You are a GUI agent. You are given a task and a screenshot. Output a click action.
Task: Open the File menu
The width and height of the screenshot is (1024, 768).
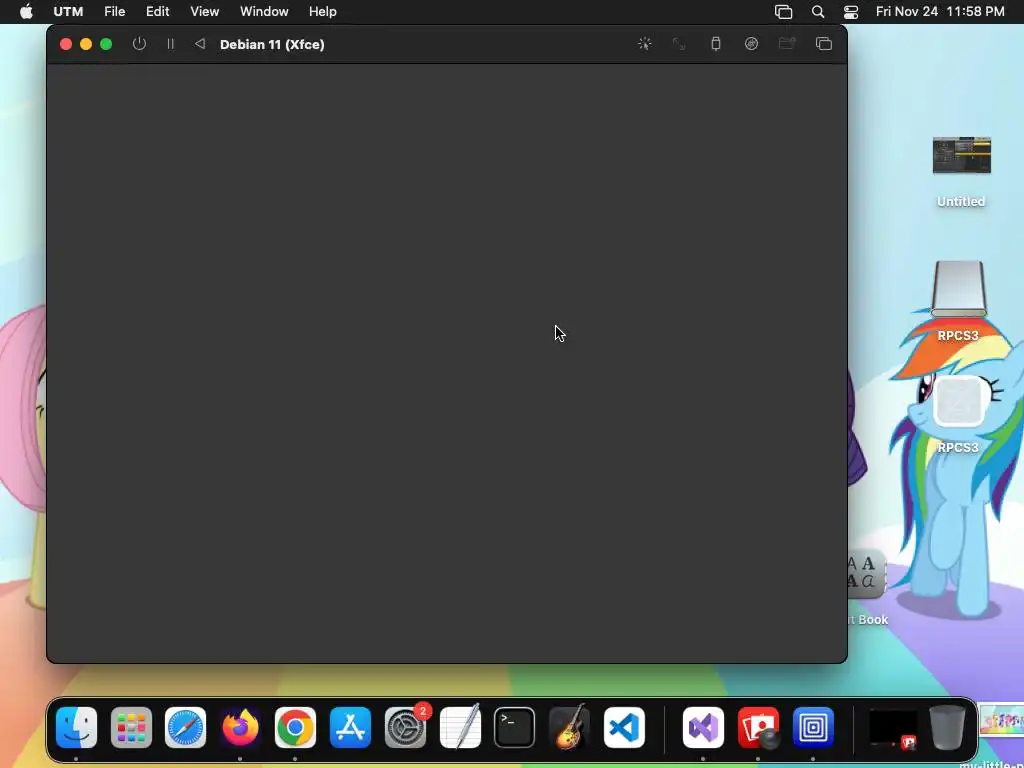click(114, 11)
